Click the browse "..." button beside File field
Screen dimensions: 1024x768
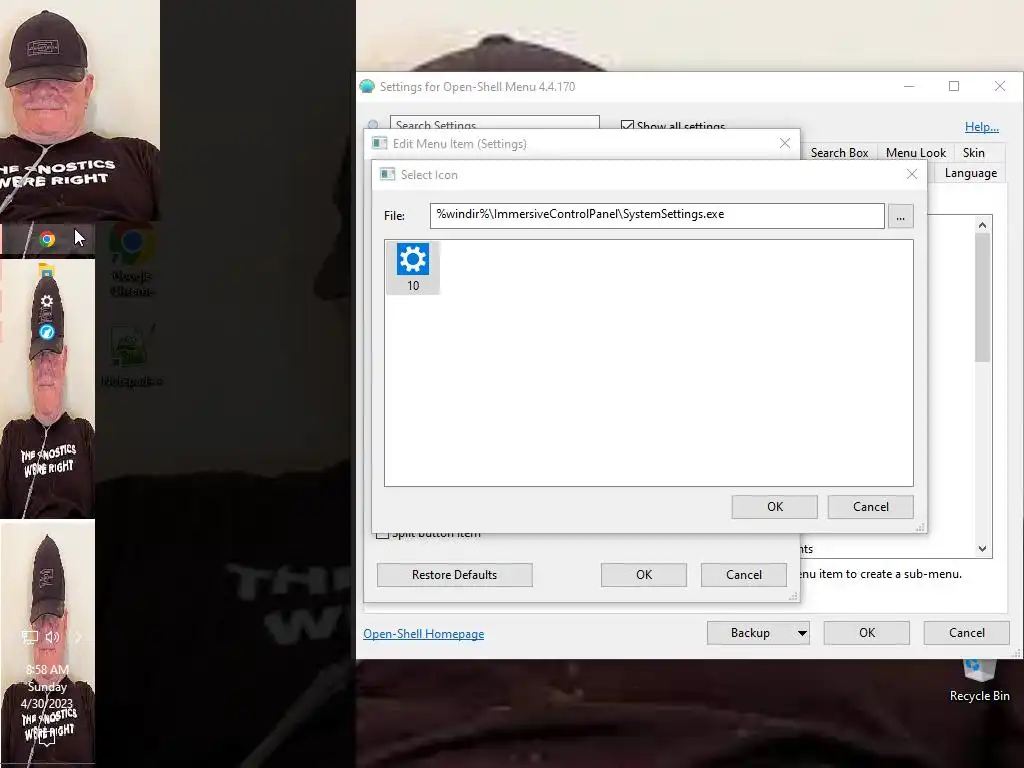click(x=900, y=216)
